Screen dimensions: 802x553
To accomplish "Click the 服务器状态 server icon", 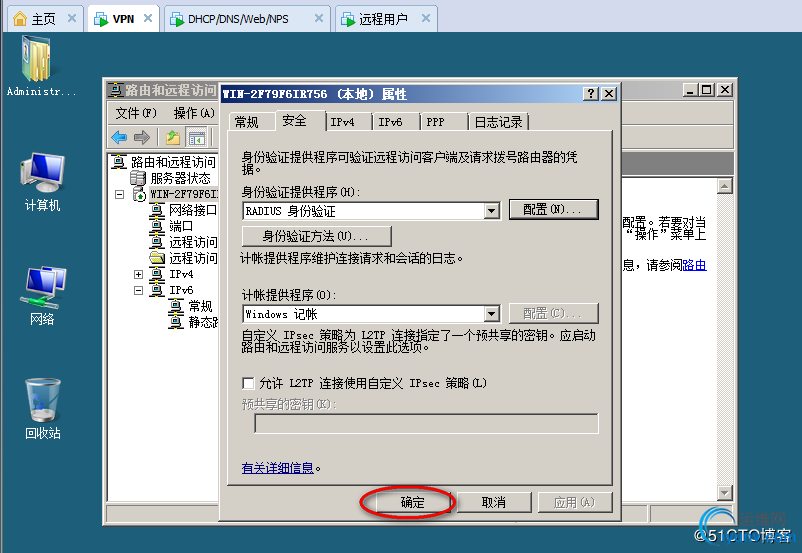I will pos(138,178).
